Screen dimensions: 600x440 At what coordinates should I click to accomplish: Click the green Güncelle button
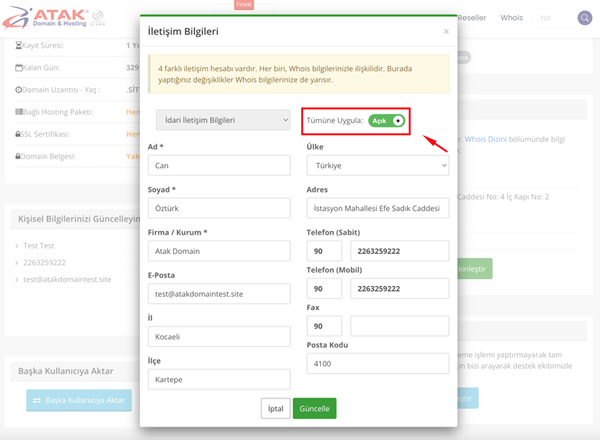pyautogui.click(x=315, y=409)
